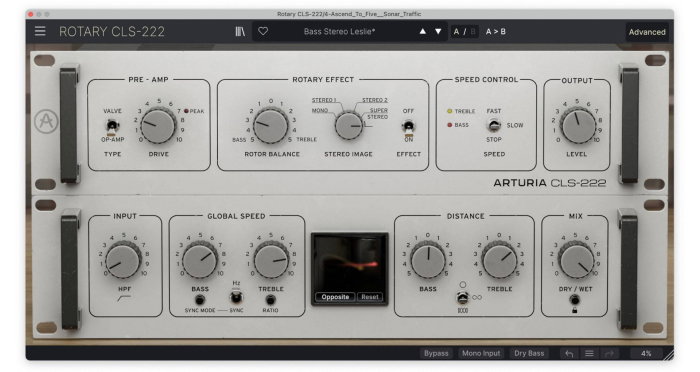Click the single circle icon above the Distance switch
700x372 pixels.
coord(462,285)
